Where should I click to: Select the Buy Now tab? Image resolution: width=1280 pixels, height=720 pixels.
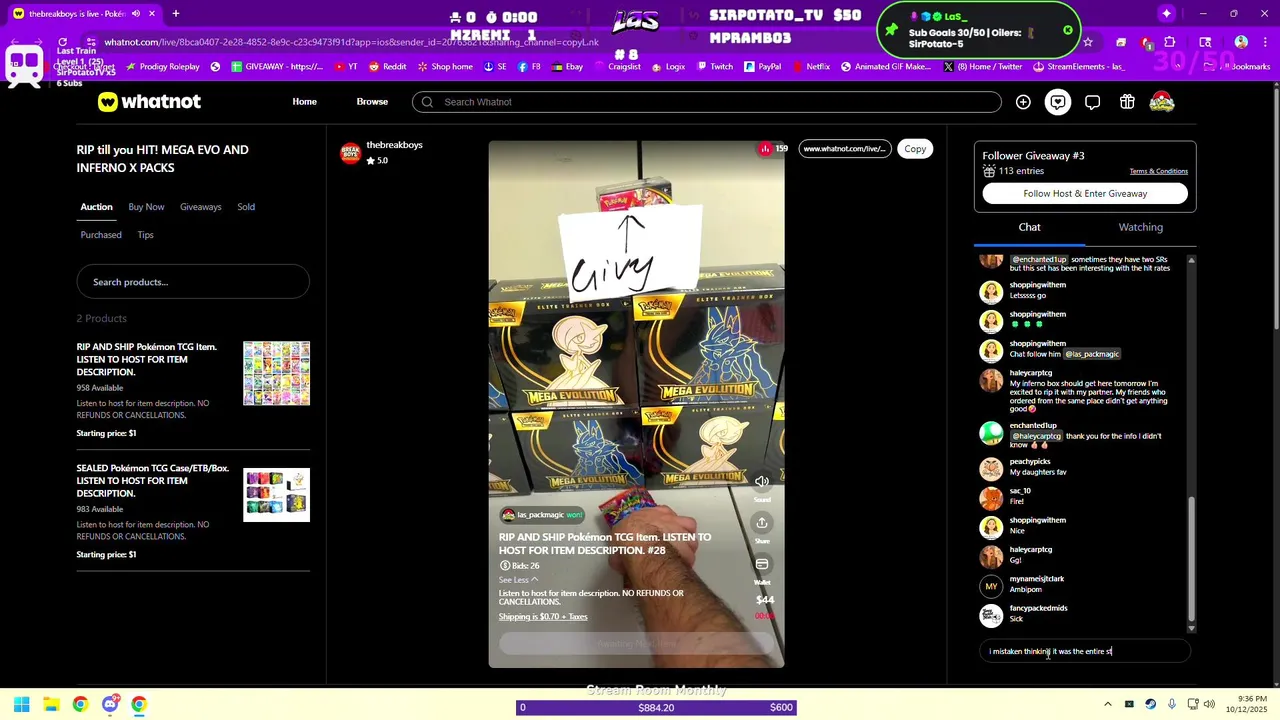coord(146,207)
